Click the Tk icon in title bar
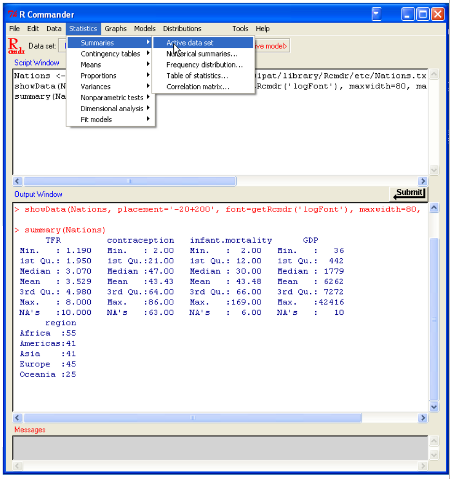Screen dimensions: 450x480 (12, 14)
